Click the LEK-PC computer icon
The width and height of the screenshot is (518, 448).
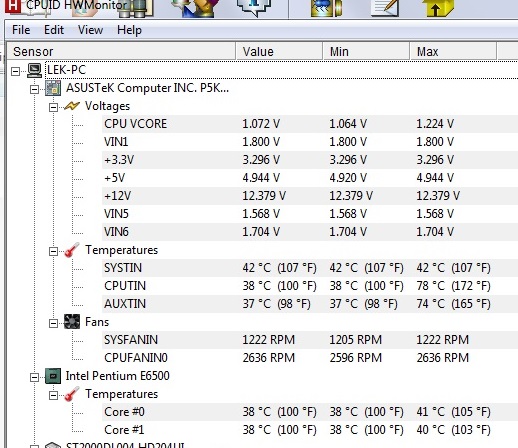[34, 70]
